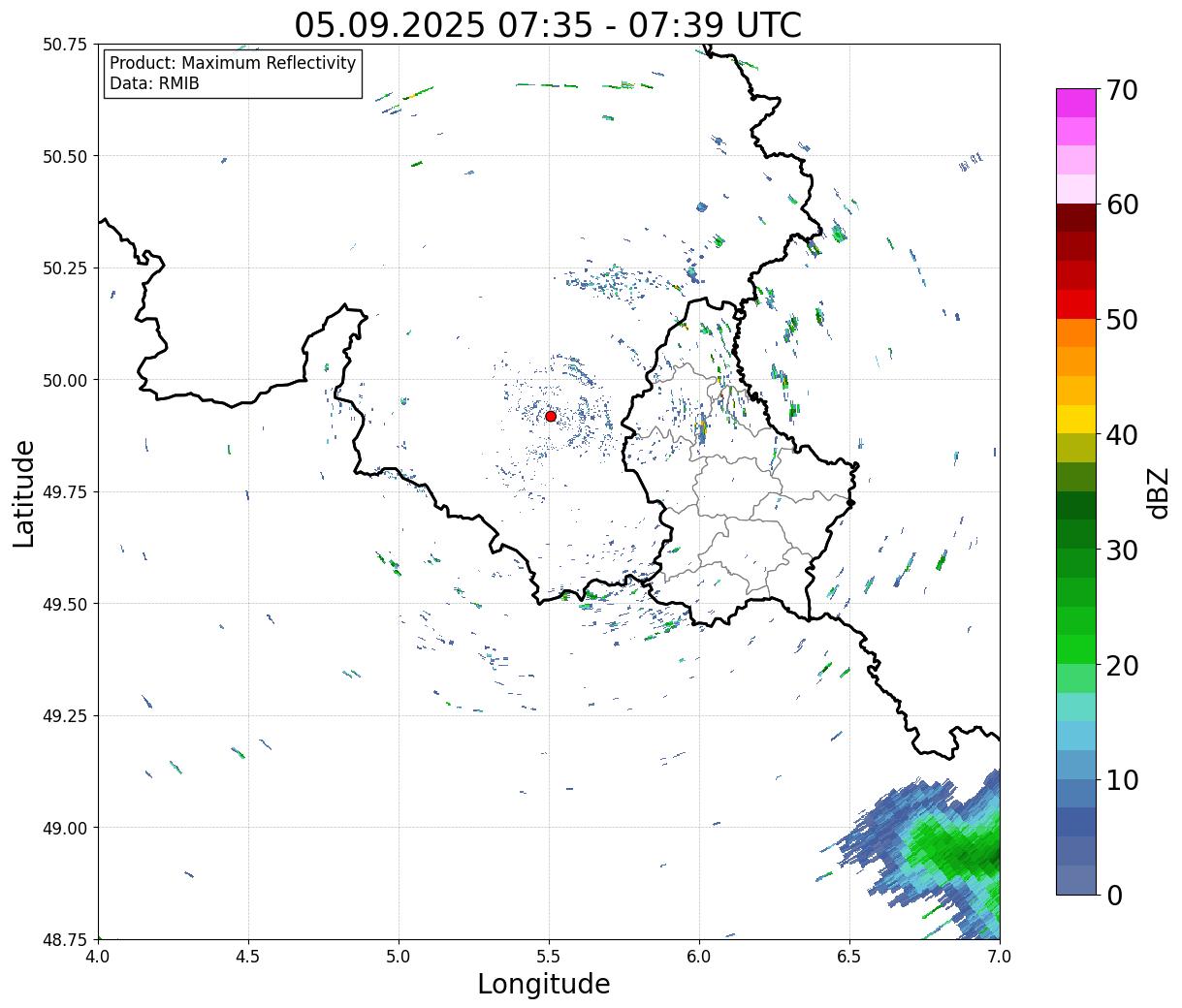Click the colorbar tick label 0
The height and width of the screenshot is (1008, 1182).
[1114, 896]
